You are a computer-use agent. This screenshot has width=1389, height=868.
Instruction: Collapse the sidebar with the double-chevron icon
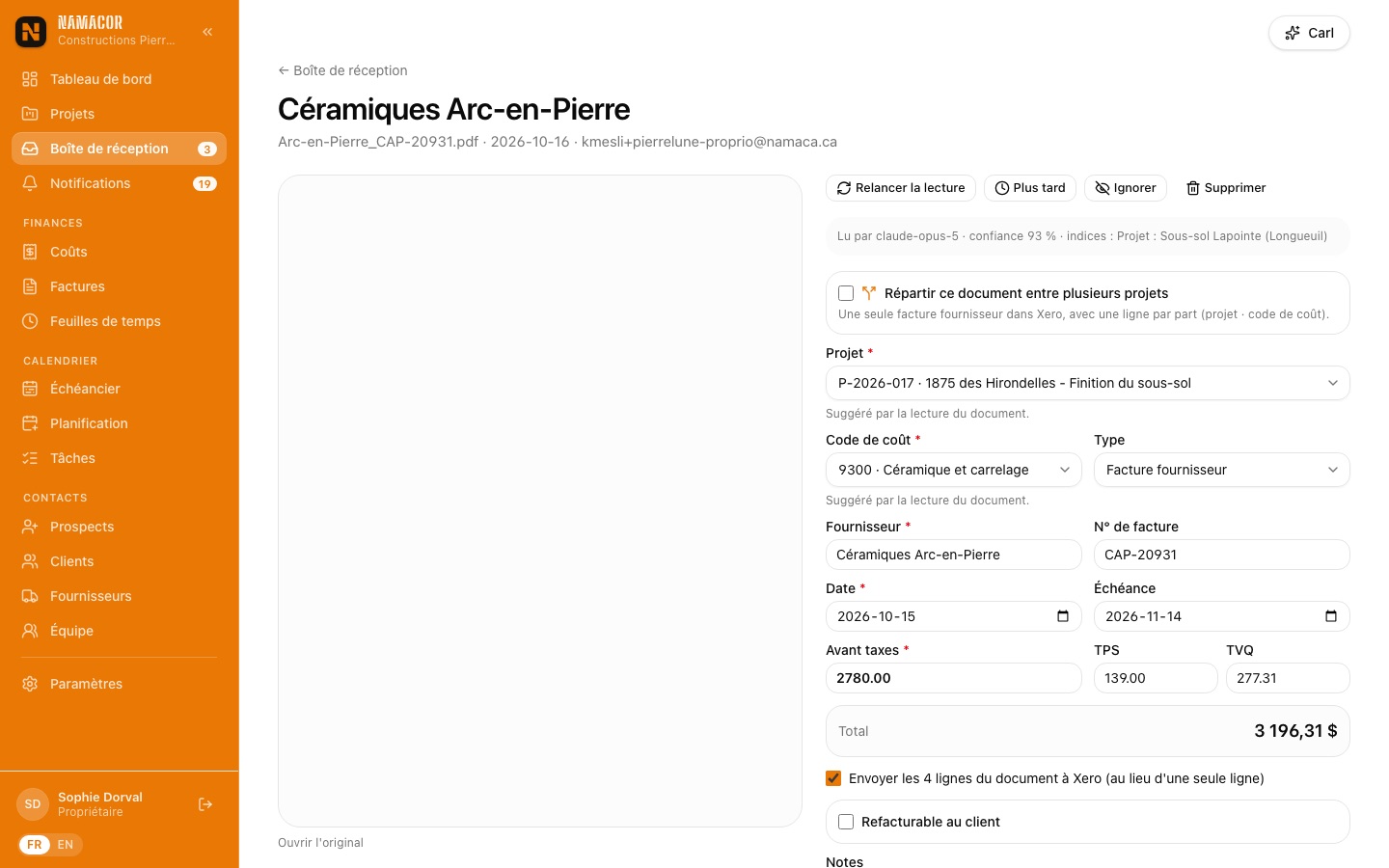tap(207, 32)
